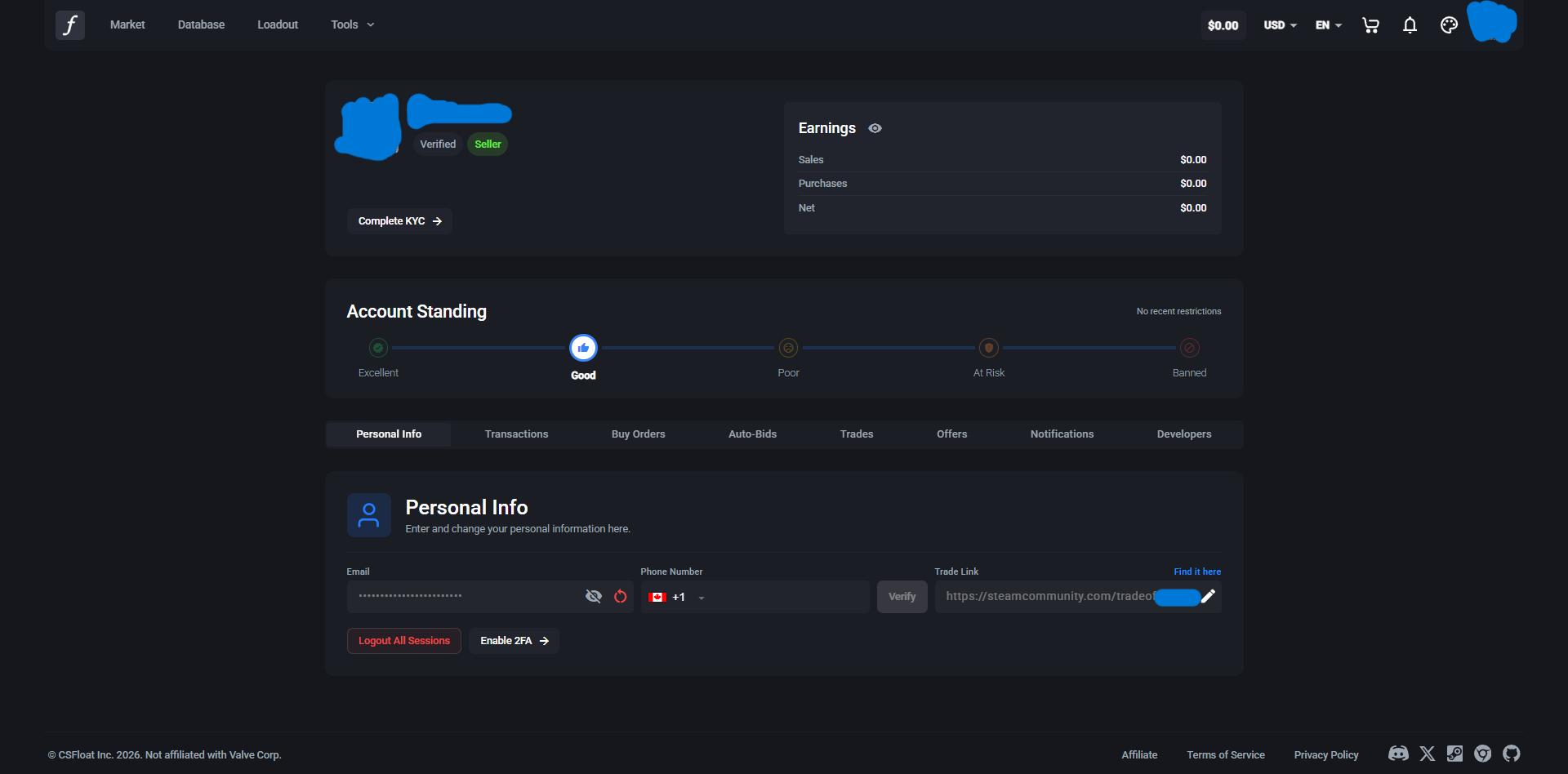Click the Complete KYC button
1568x774 pixels.
coord(399,221)
